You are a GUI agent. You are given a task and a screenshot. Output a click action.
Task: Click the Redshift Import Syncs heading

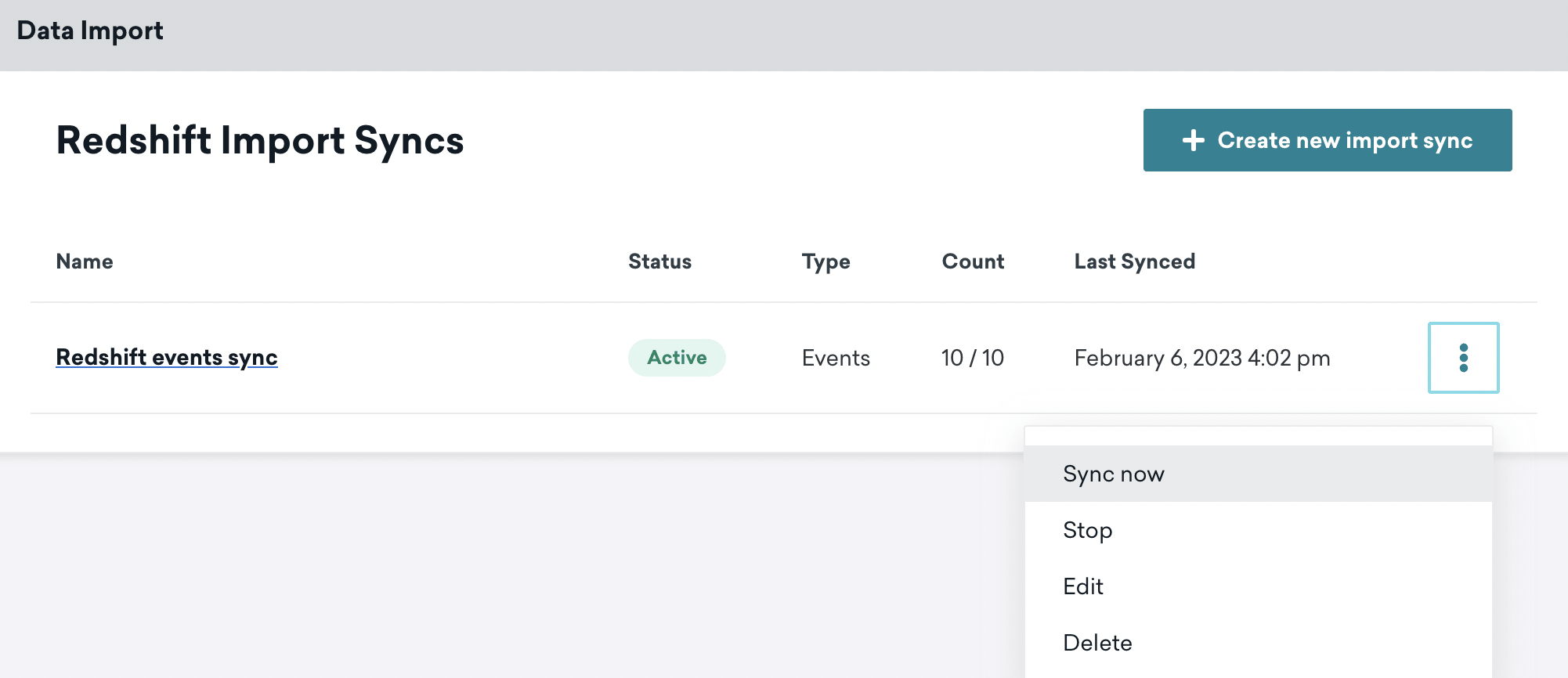pyautogui.click(x=260, y=141)
